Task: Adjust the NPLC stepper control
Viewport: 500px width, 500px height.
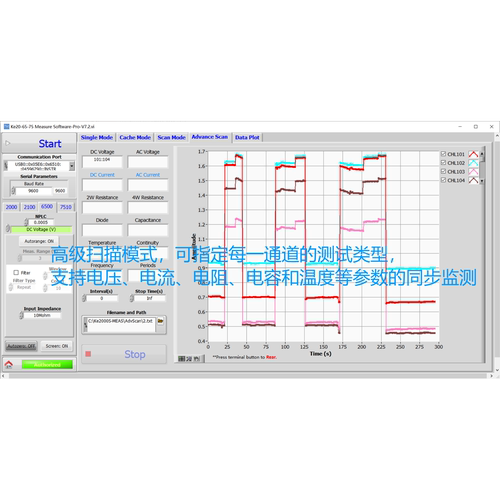Action: (26, 222)
